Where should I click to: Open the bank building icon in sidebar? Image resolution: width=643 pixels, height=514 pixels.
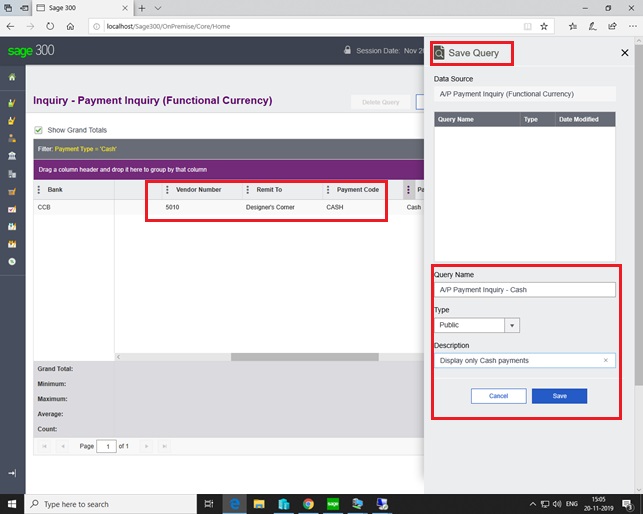12,156
